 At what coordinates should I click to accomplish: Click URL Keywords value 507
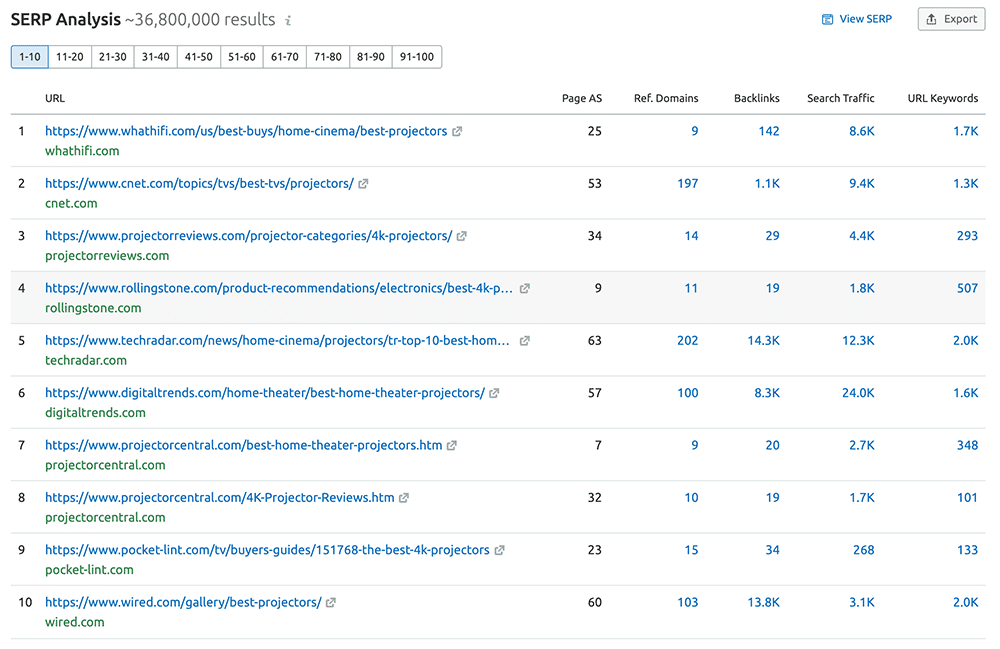tap(967, 288)
